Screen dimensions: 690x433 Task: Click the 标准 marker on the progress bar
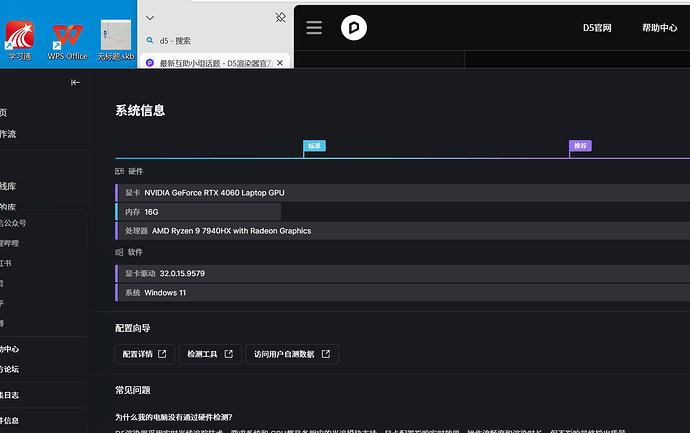coord(314,146)
